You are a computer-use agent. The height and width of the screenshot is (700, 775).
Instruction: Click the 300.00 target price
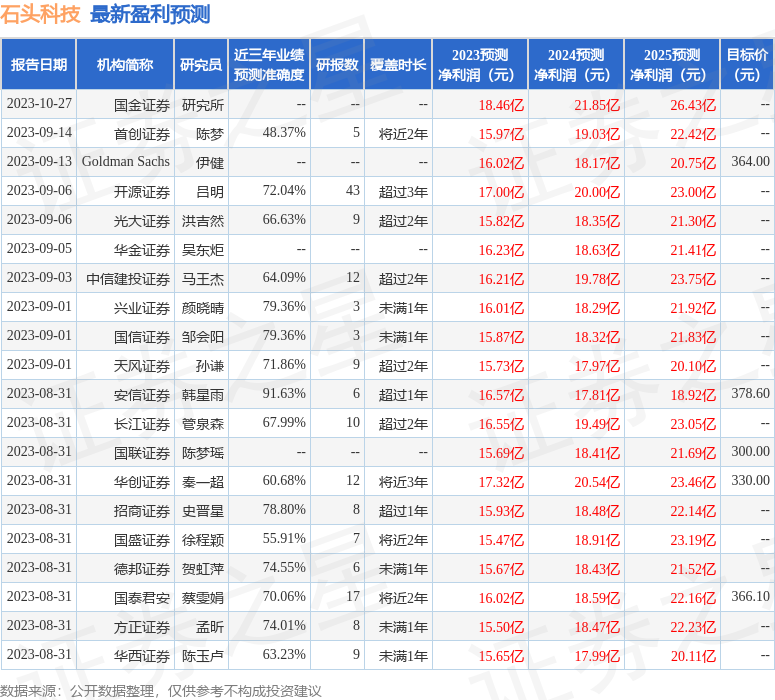751,451
